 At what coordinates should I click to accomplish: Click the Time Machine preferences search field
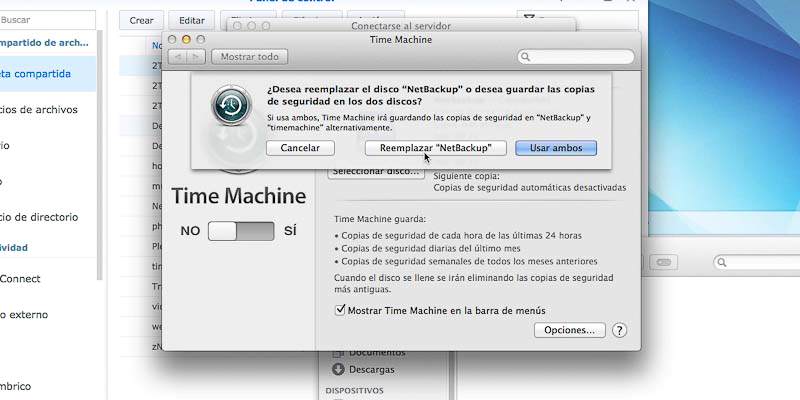tap(576, 57)
